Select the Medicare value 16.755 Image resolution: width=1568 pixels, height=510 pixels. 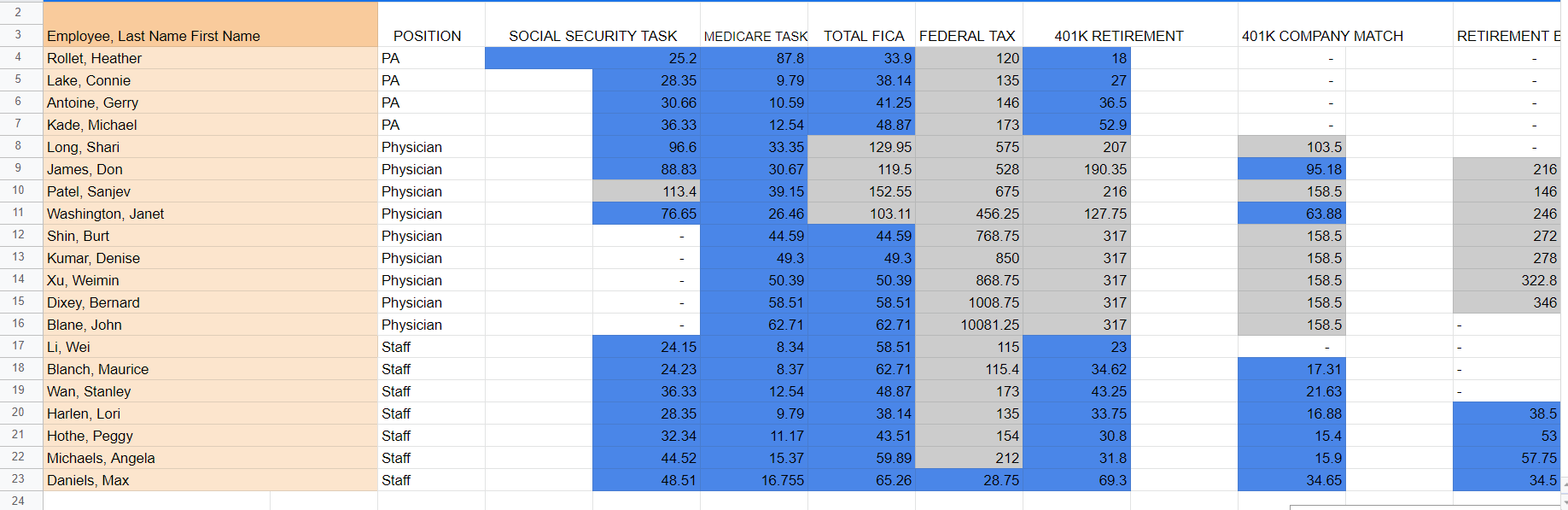pyautogui.click(x=755, y=480)
